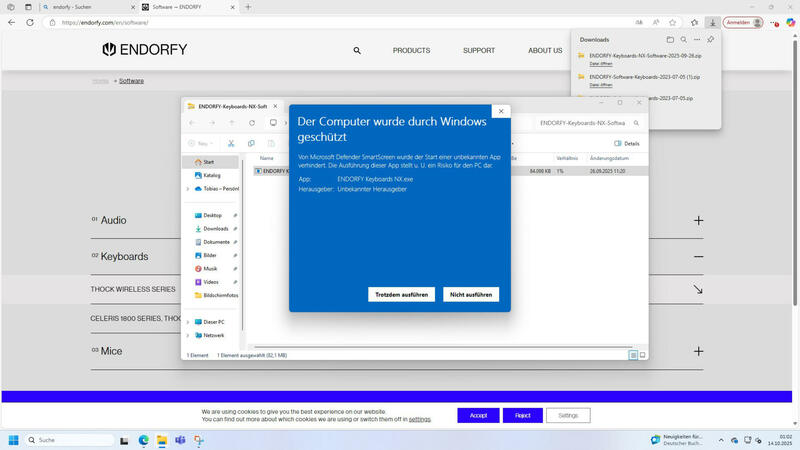Open SUPPORT menu on ENDORFY site
800x450 pixels.
(479, 51)
